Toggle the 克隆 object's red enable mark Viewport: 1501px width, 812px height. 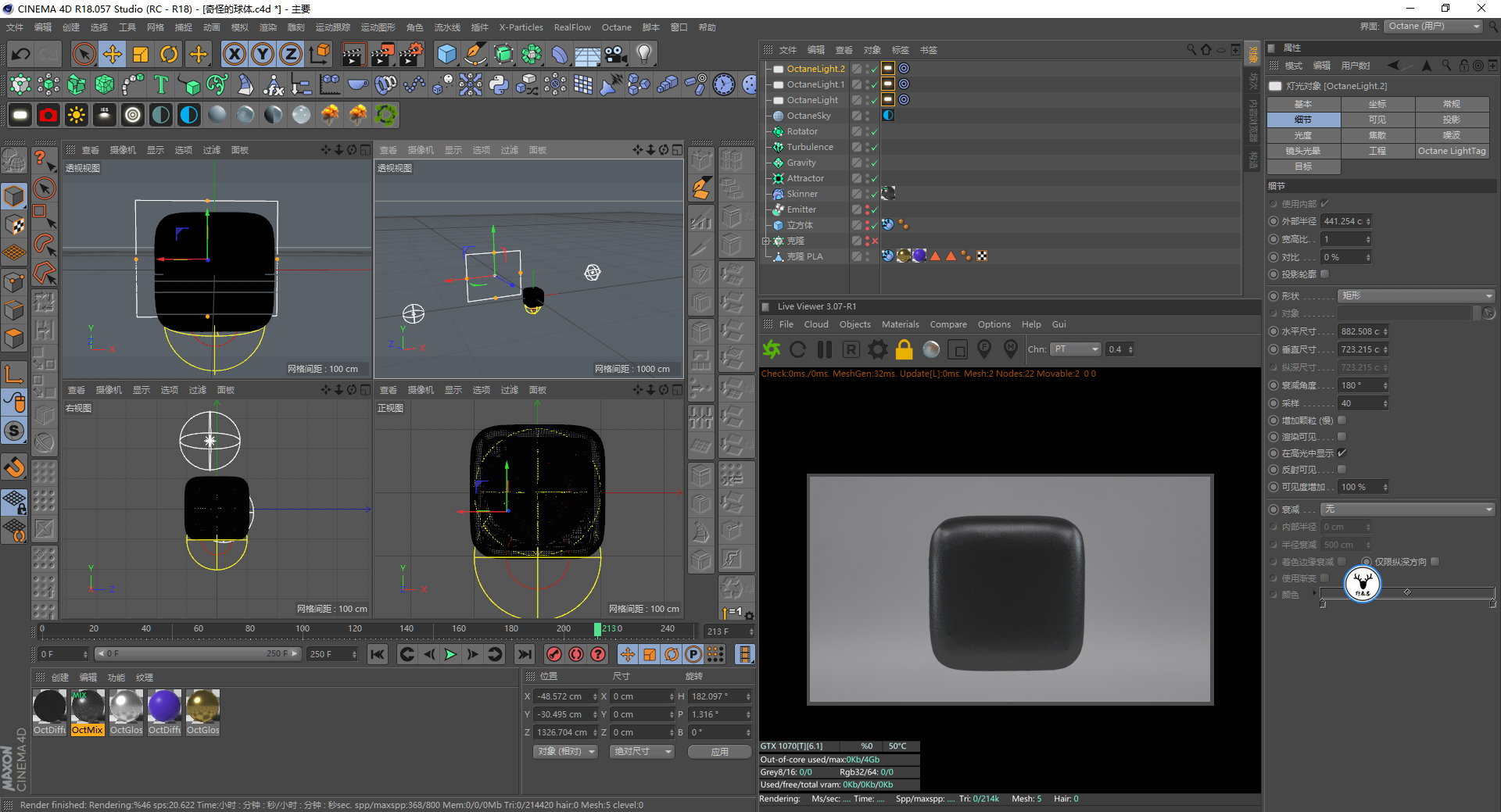coord(874,241)
